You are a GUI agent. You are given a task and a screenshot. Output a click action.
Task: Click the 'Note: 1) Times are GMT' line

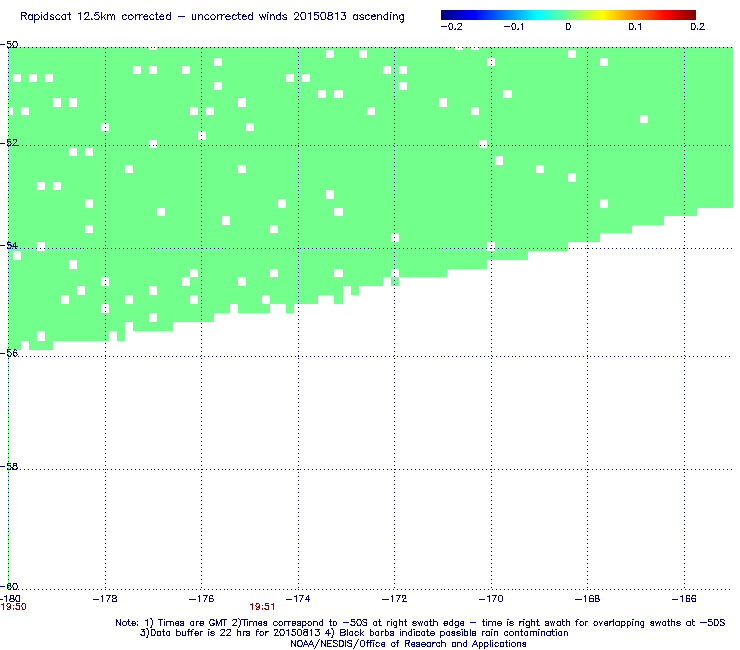tap(420, 623)
